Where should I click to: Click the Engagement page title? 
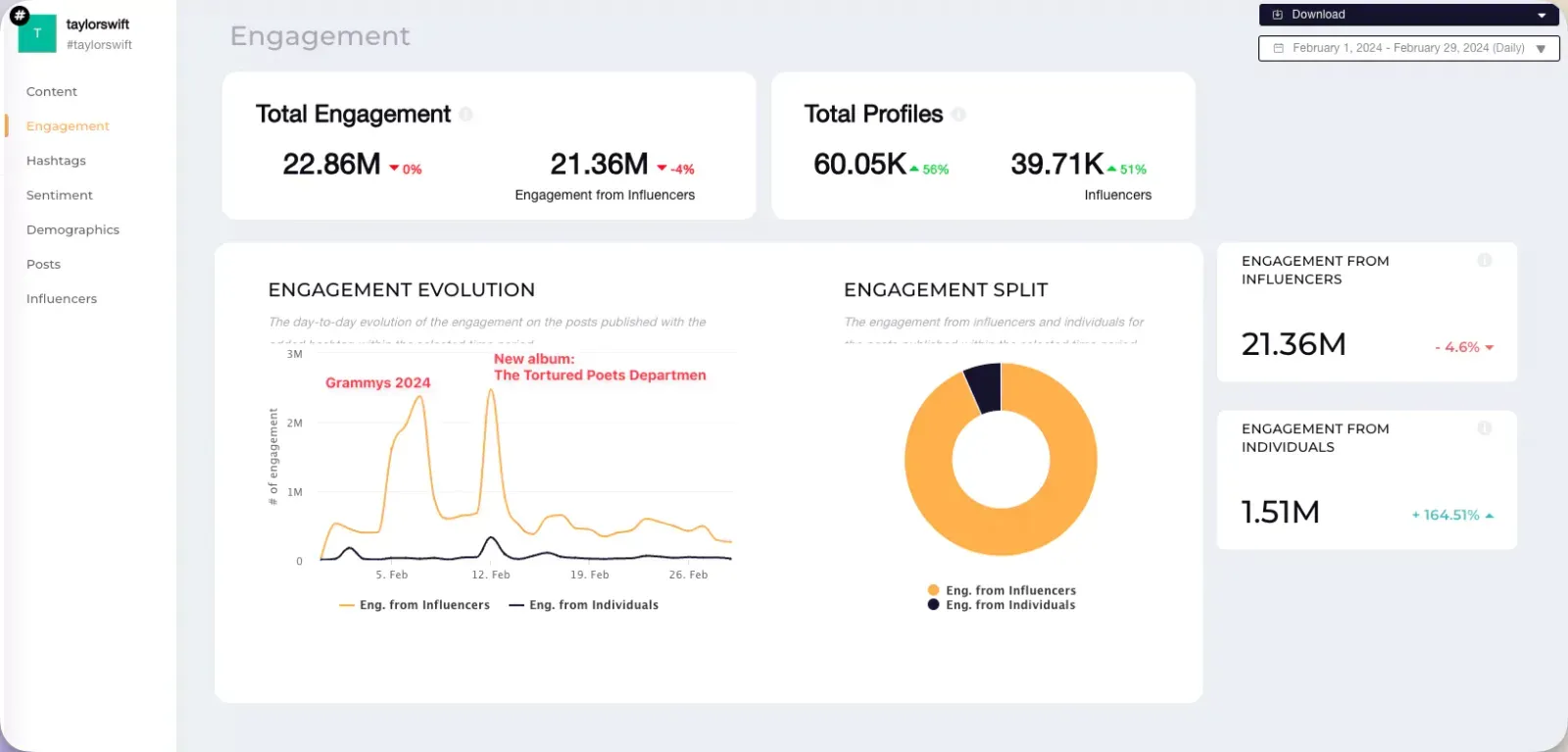pyautogui.click(x=320, y=36)
